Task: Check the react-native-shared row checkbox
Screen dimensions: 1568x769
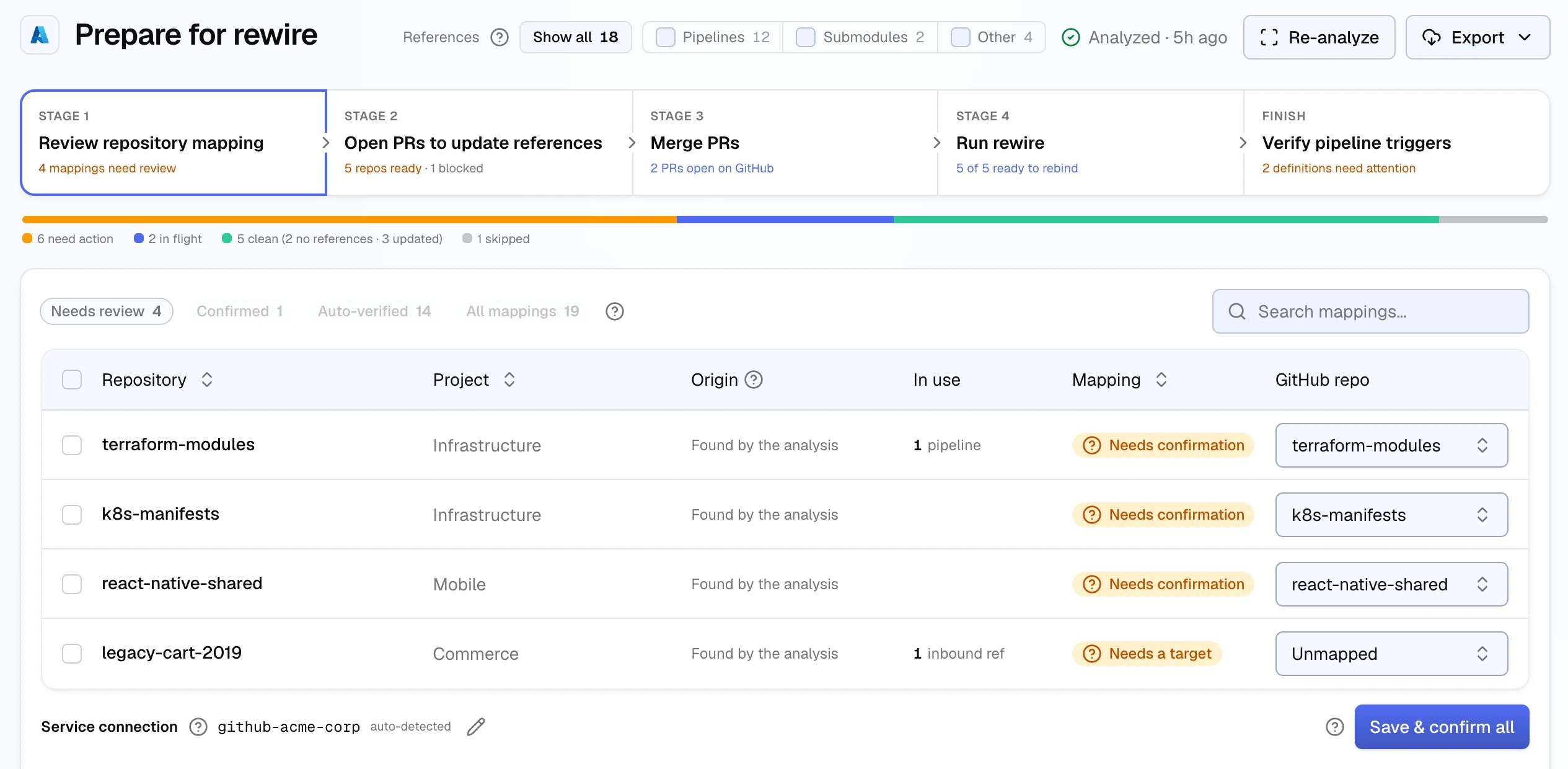Action: click(x=72, y=584)
